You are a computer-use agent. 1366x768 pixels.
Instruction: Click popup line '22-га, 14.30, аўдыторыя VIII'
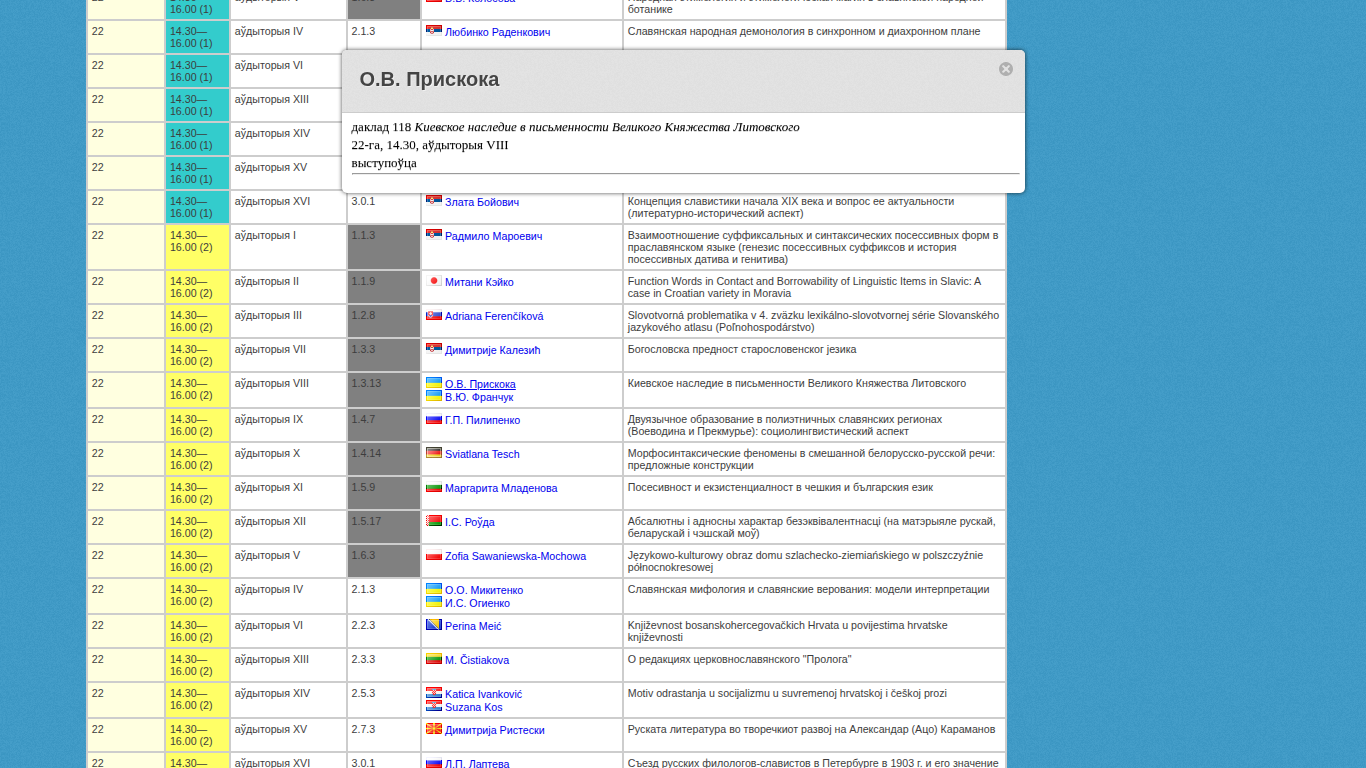tap(430, 145)
